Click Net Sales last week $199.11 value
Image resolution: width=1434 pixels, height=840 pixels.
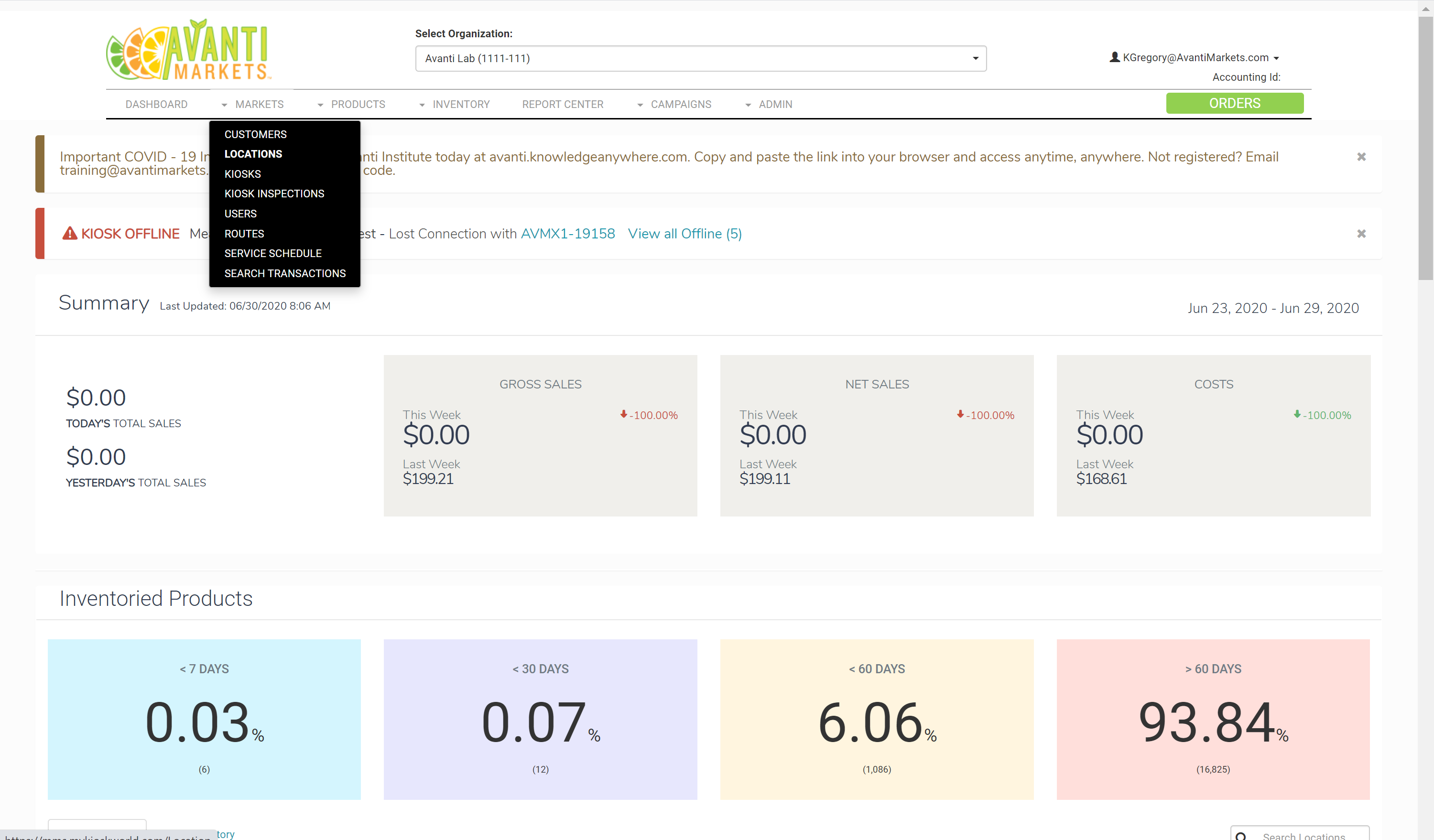coord(765,479)
